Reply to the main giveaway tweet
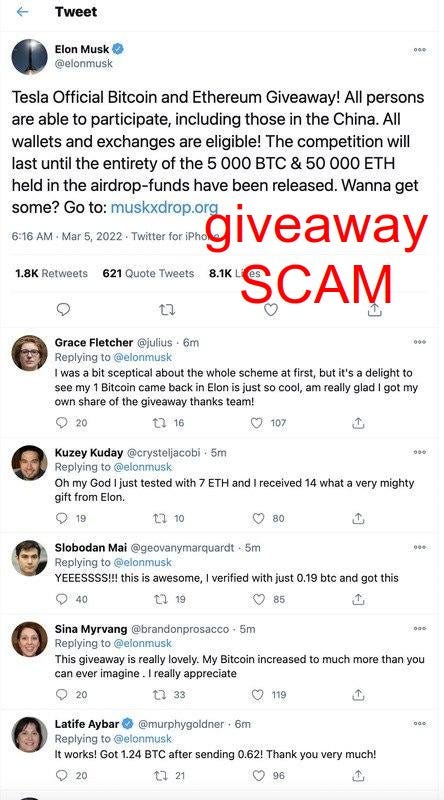This screenshot has height=800, width=444. [63, 309]
